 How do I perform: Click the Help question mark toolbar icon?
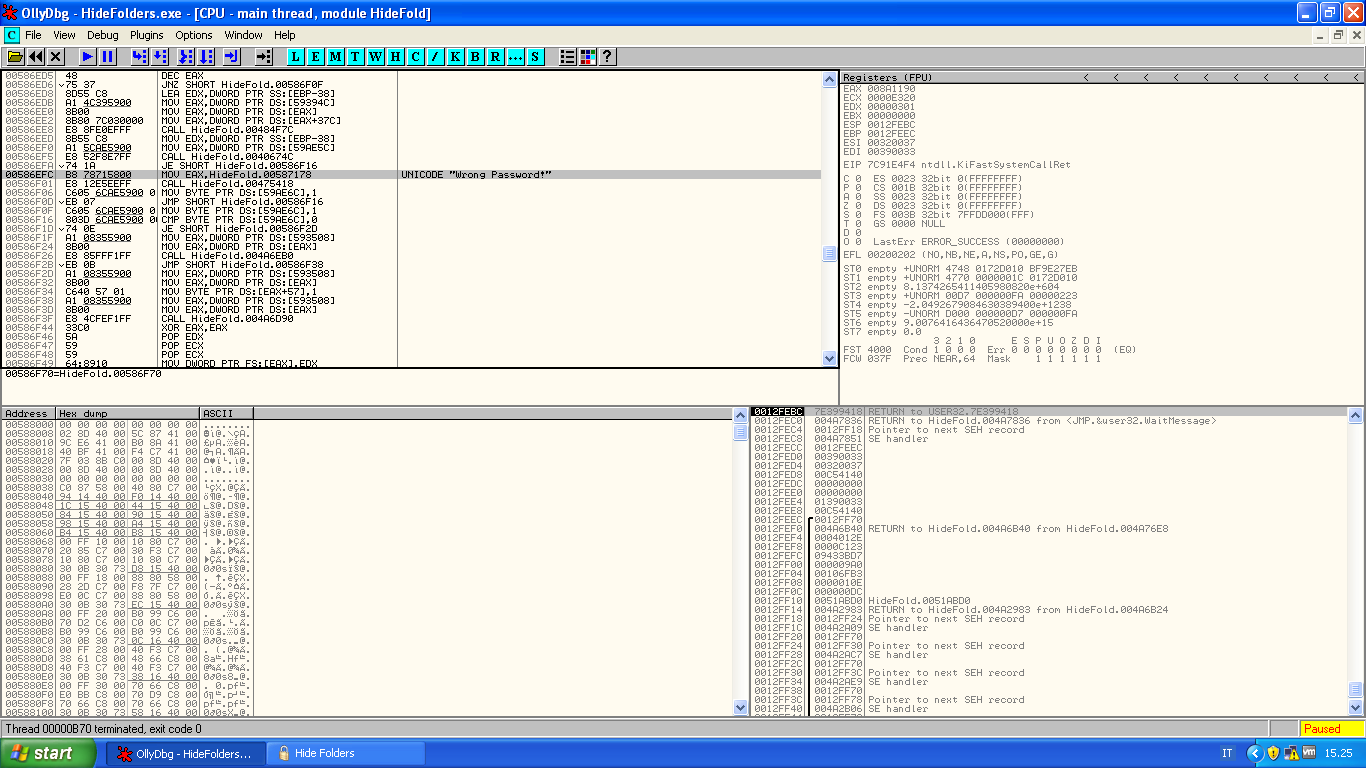click(607, 57)
